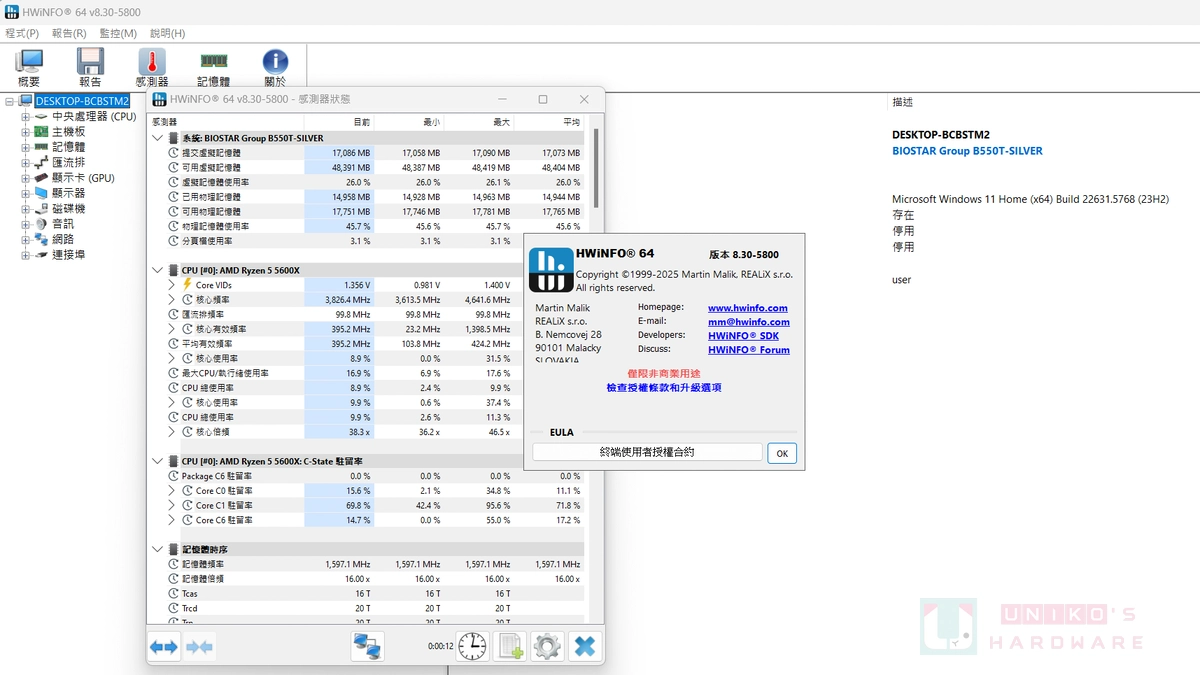Collapse the C-State 駐留率 sensor group
The height and width of the screenshot is (675, 1200).
158,461
